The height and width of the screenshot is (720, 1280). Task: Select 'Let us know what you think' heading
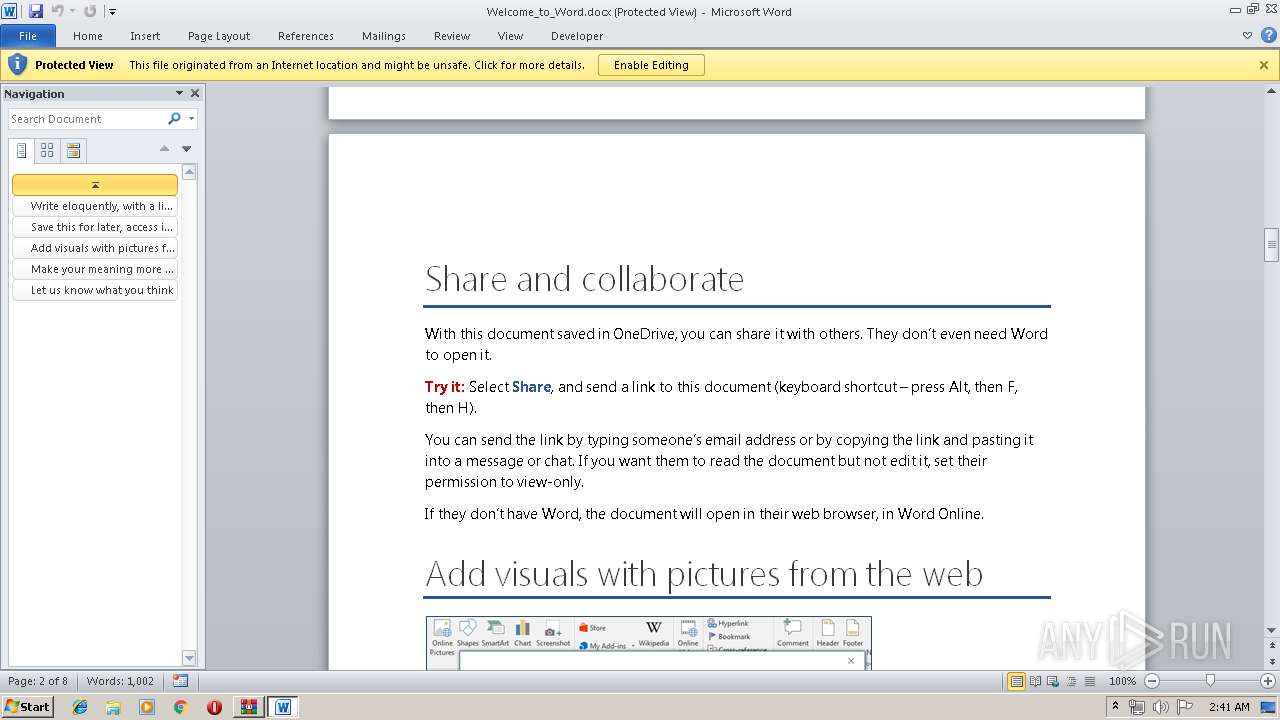click(95, 290)
